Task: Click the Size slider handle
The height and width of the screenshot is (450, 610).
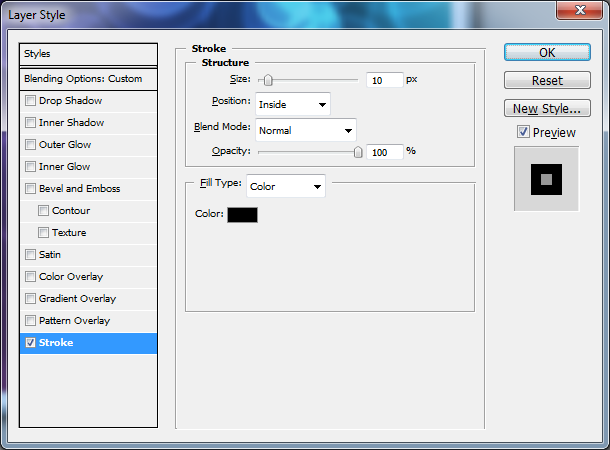Action: [268, 80]
